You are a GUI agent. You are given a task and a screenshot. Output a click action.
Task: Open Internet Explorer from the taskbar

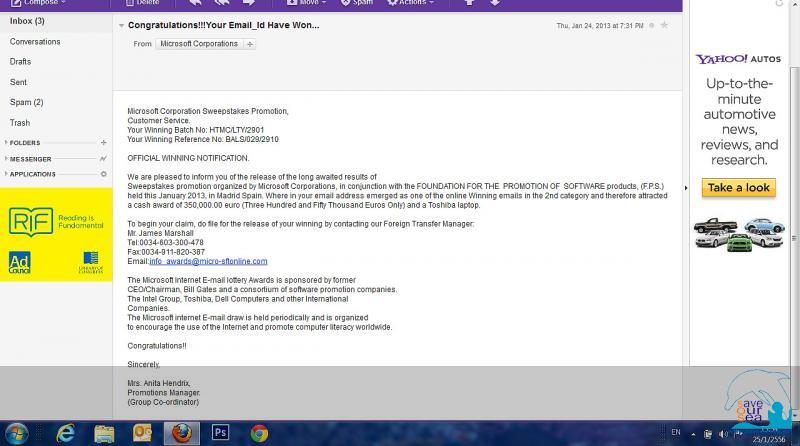(66, 432)
